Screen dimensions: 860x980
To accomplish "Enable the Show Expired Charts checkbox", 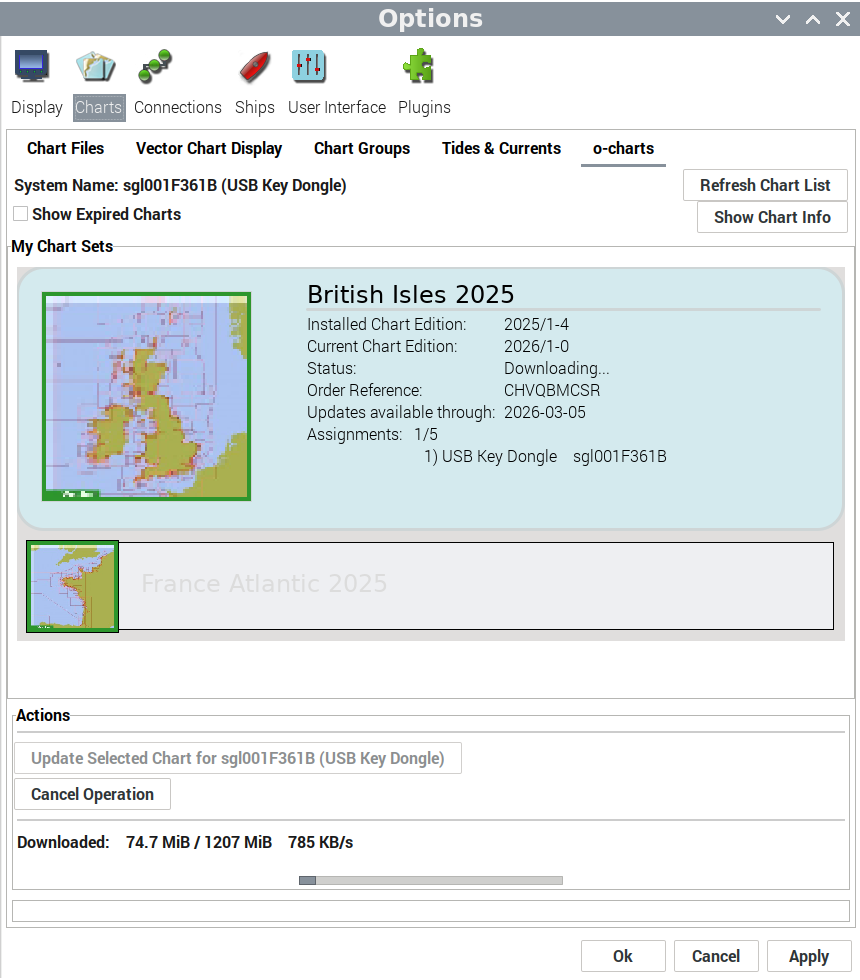I will point(21,214).
